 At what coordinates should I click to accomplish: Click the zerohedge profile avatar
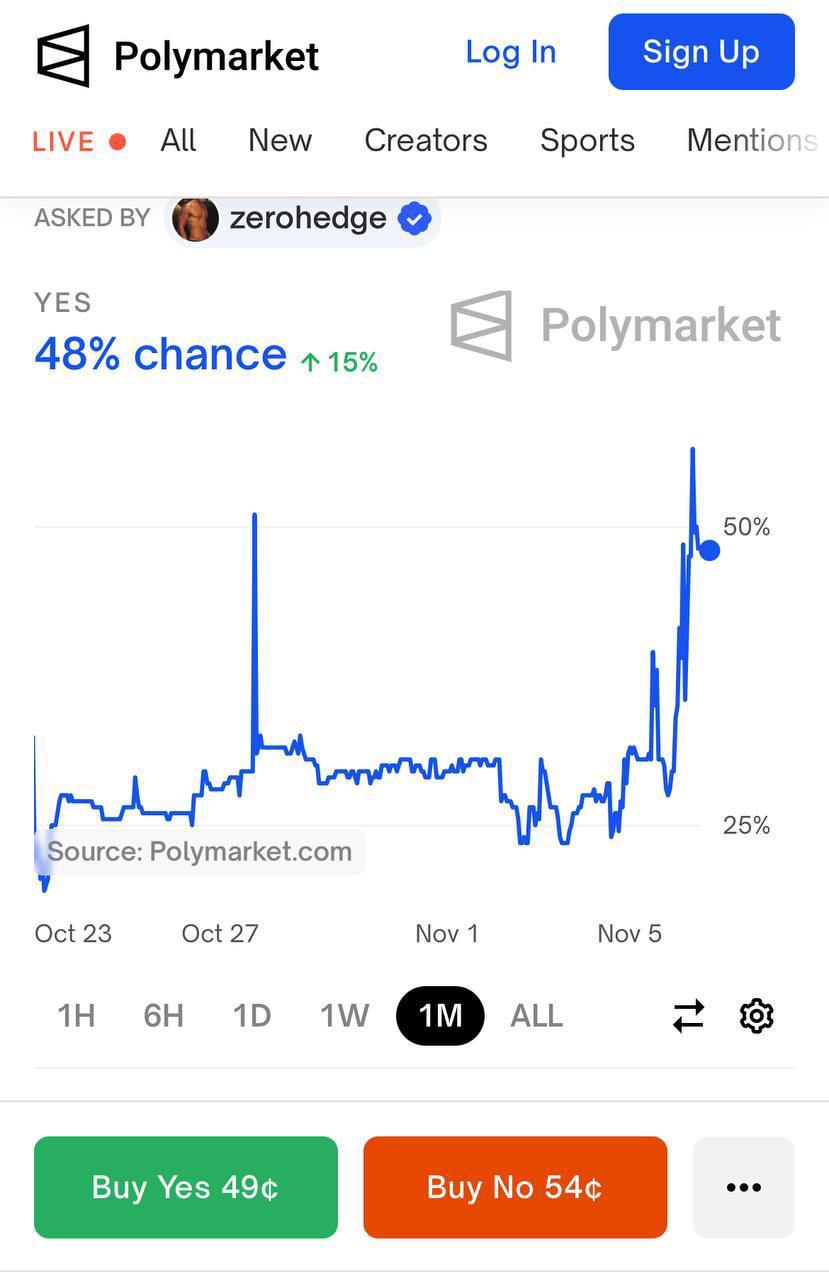pyautogui.click(x=195, y=218)
